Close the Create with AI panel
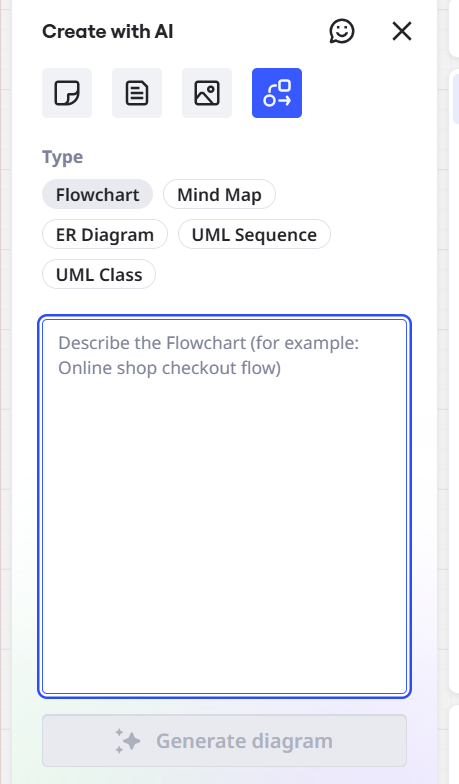This screenshot has height=784, width=459. pos(402,32)
